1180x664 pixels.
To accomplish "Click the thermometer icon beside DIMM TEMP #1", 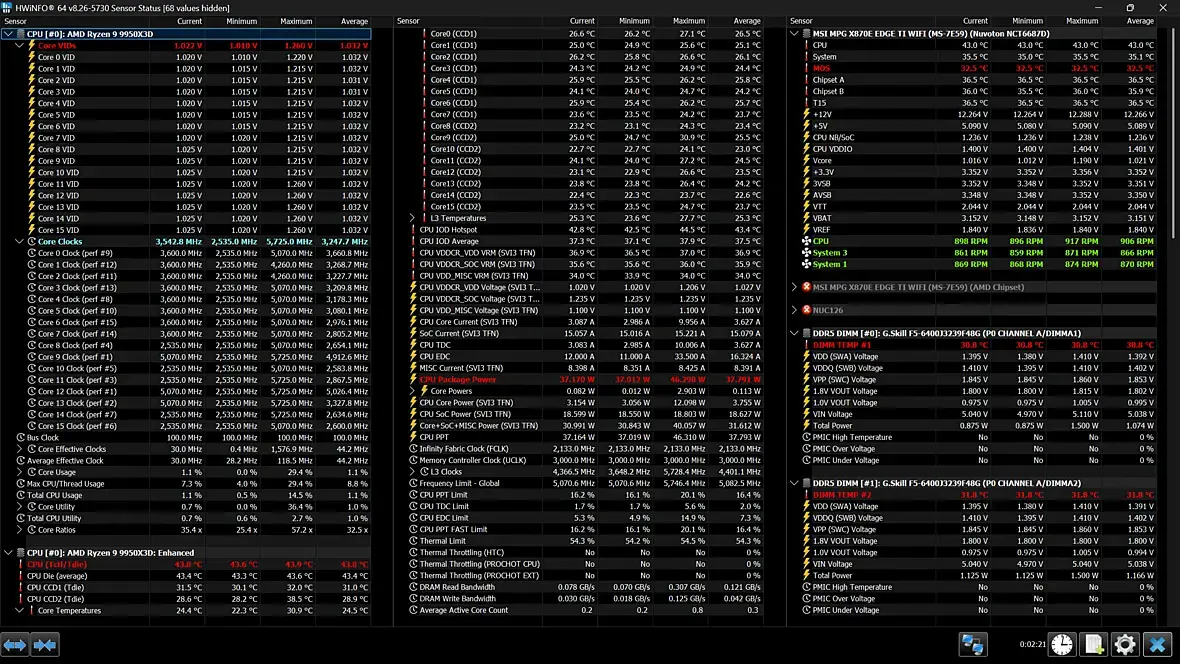I will pos(806,345).
